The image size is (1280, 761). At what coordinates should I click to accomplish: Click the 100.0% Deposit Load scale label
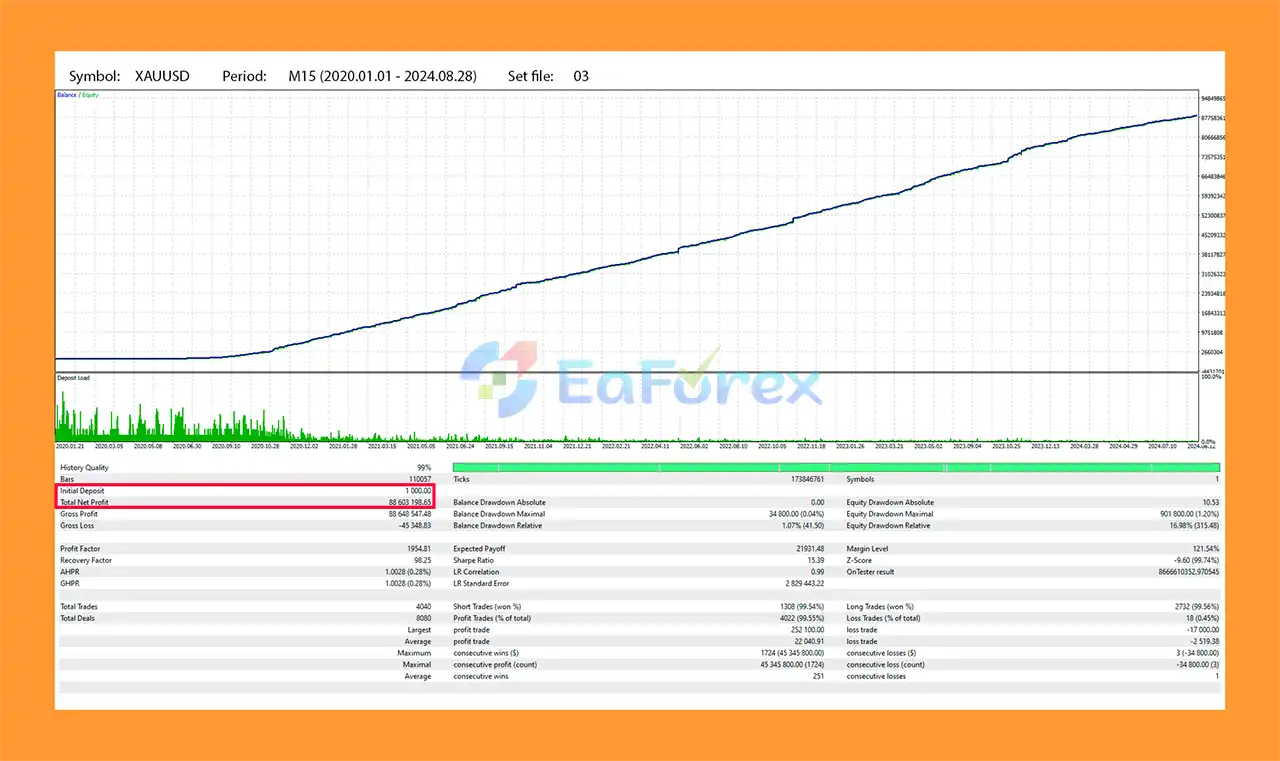[1210, 377]
